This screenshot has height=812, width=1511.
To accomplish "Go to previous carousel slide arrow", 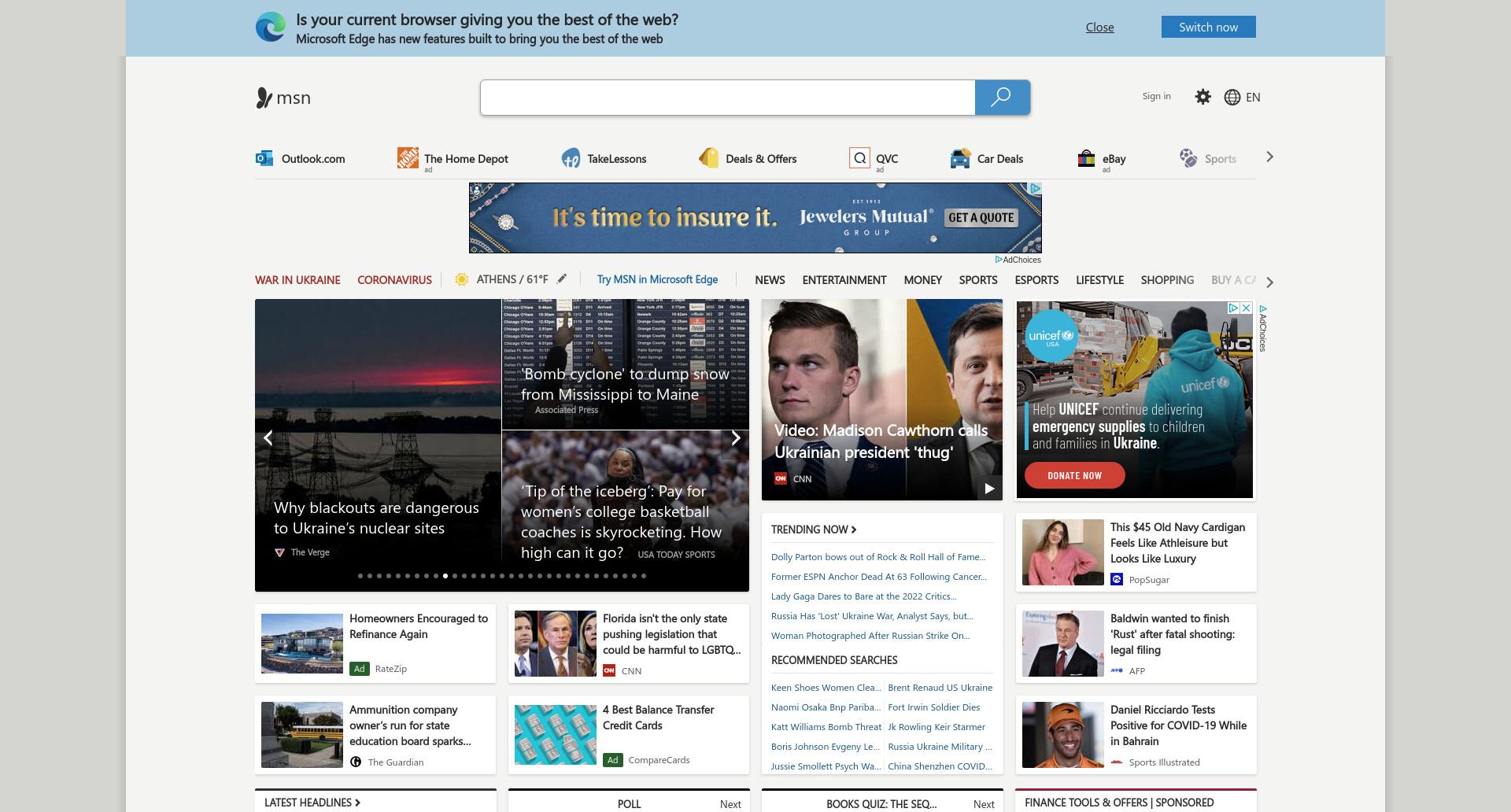I will 268,438.
